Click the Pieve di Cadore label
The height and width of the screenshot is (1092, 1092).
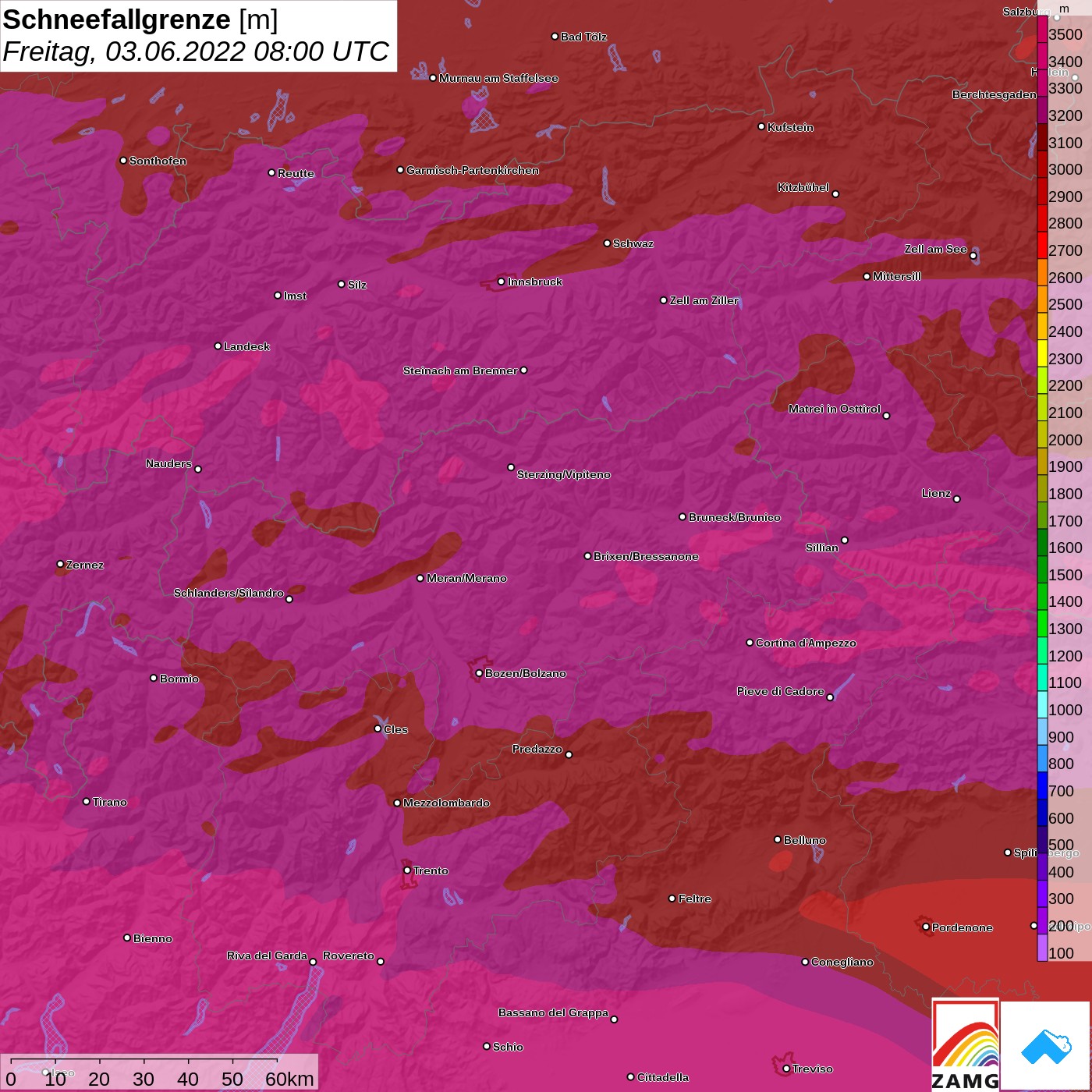(781, 691)
